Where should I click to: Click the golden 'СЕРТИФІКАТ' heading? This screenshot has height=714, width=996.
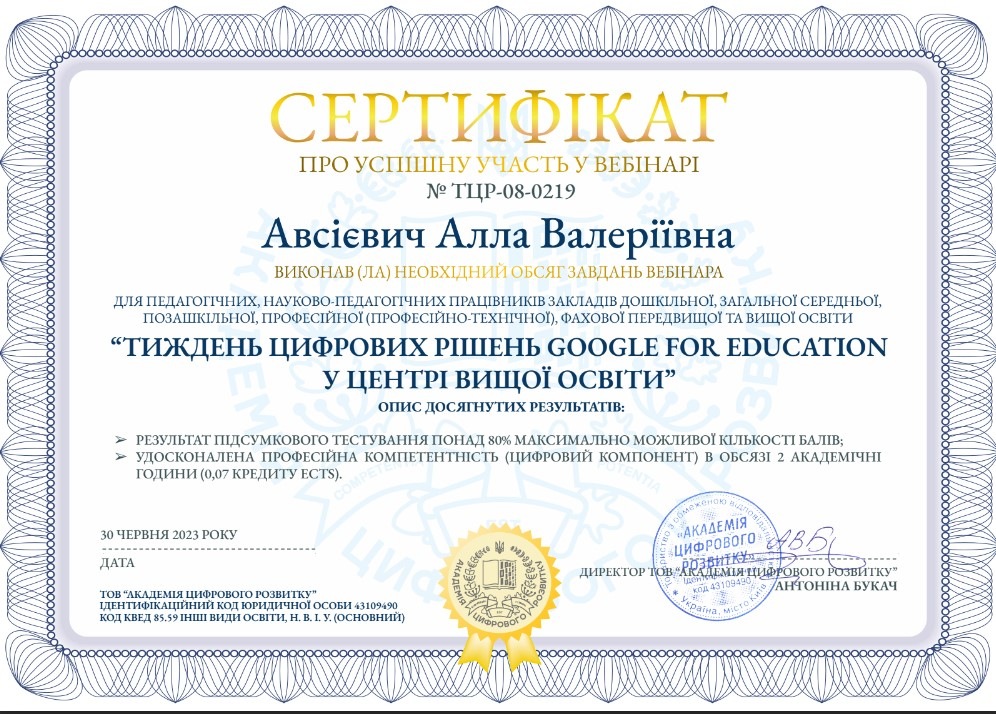click(499, 119)
